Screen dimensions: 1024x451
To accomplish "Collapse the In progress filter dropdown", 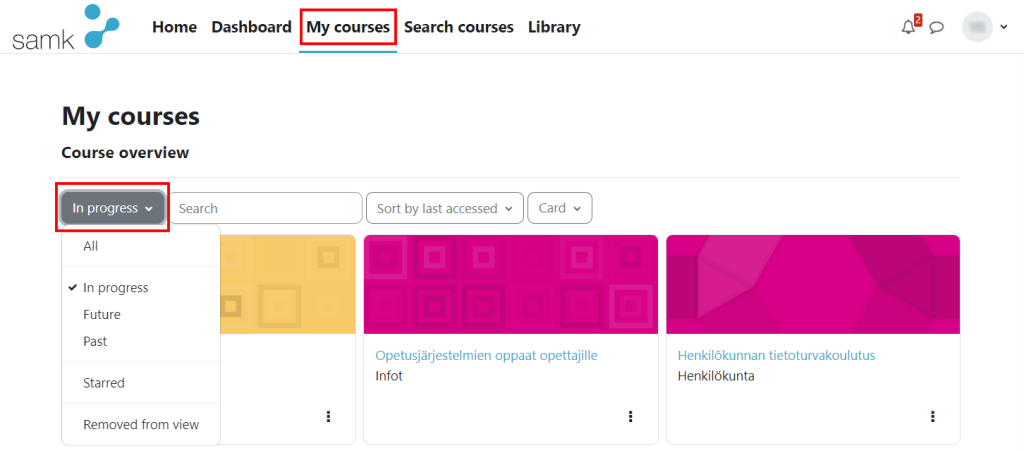I will pyautogui.click(x=112, y=208).
